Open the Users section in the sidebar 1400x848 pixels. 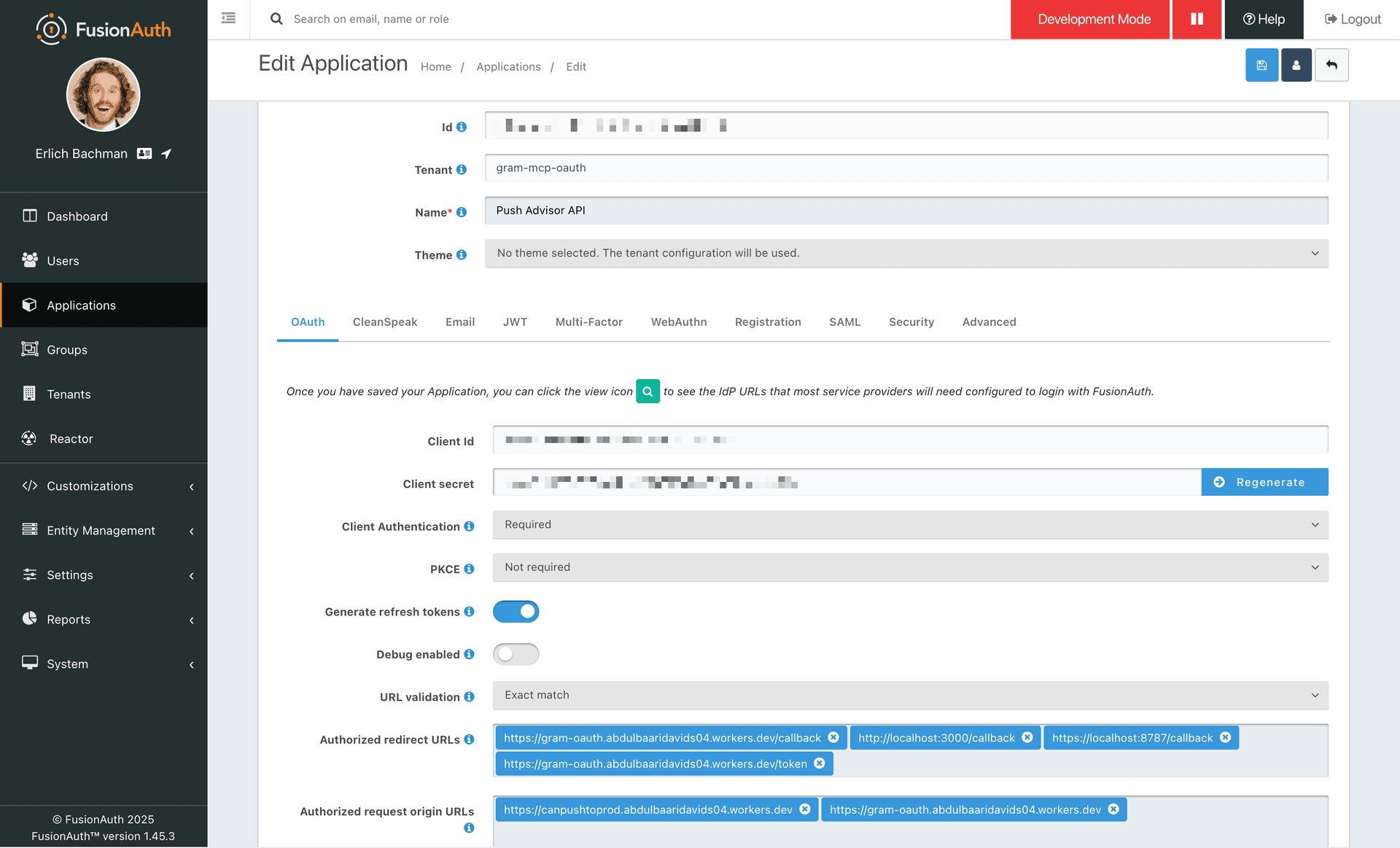pos(62,260)
